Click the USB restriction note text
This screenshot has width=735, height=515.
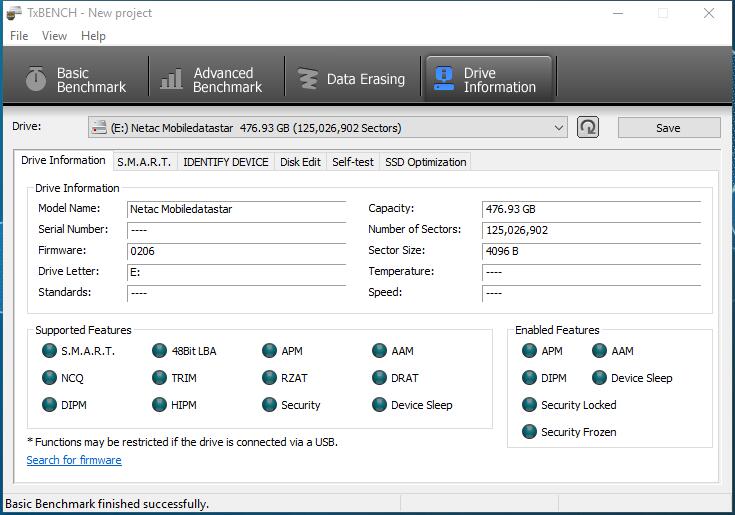pyautogui.click(x=182, y=442)
